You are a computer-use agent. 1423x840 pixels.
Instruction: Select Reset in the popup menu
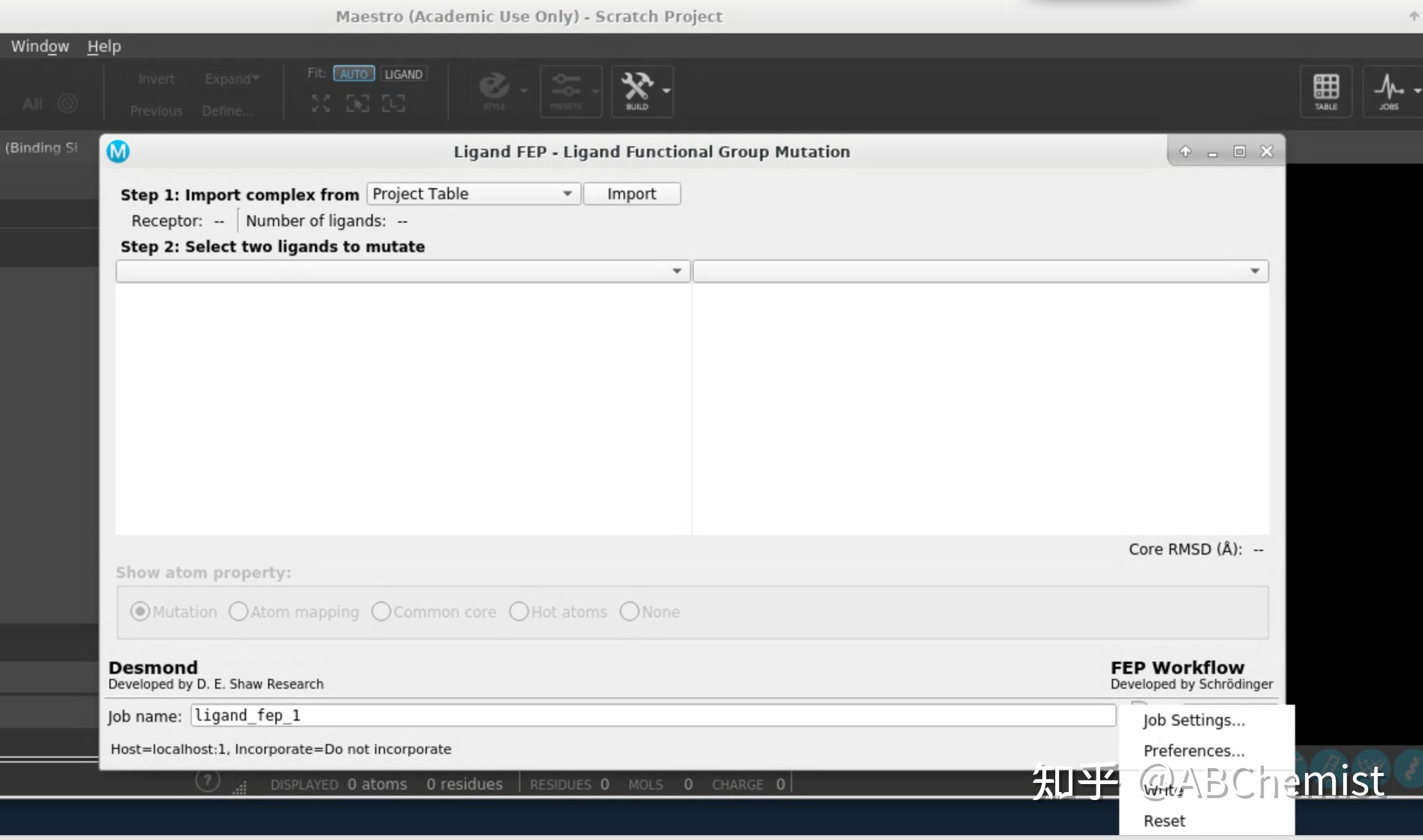point(1164,821)
